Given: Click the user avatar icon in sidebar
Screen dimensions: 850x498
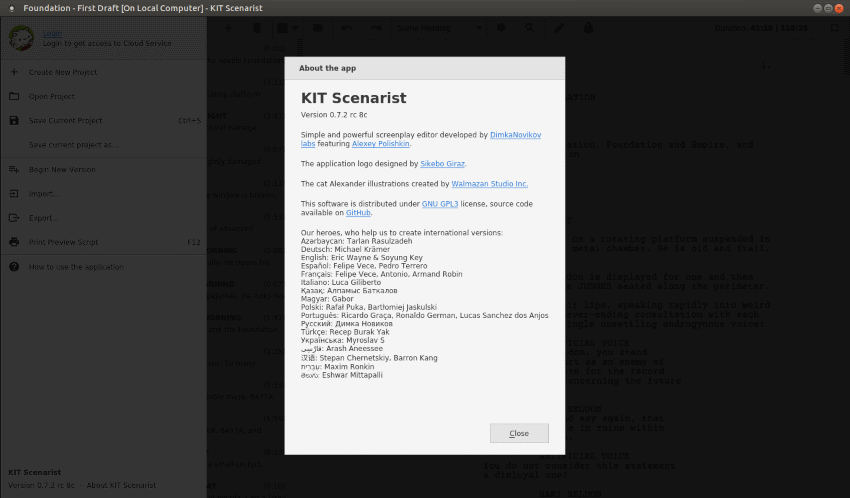Looking at the screenshot, I should pos(21,38).
